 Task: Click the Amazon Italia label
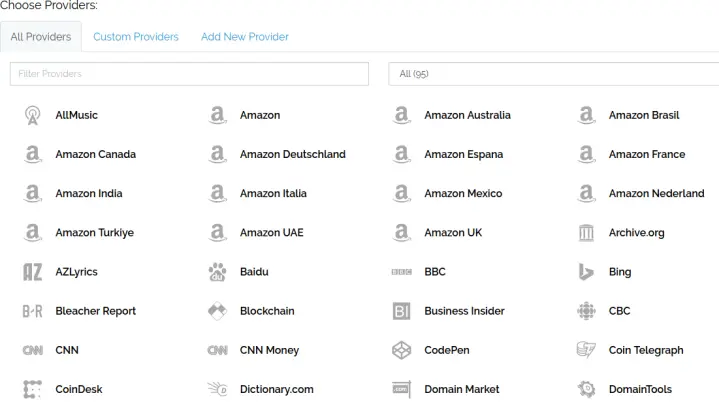point(273,193)
